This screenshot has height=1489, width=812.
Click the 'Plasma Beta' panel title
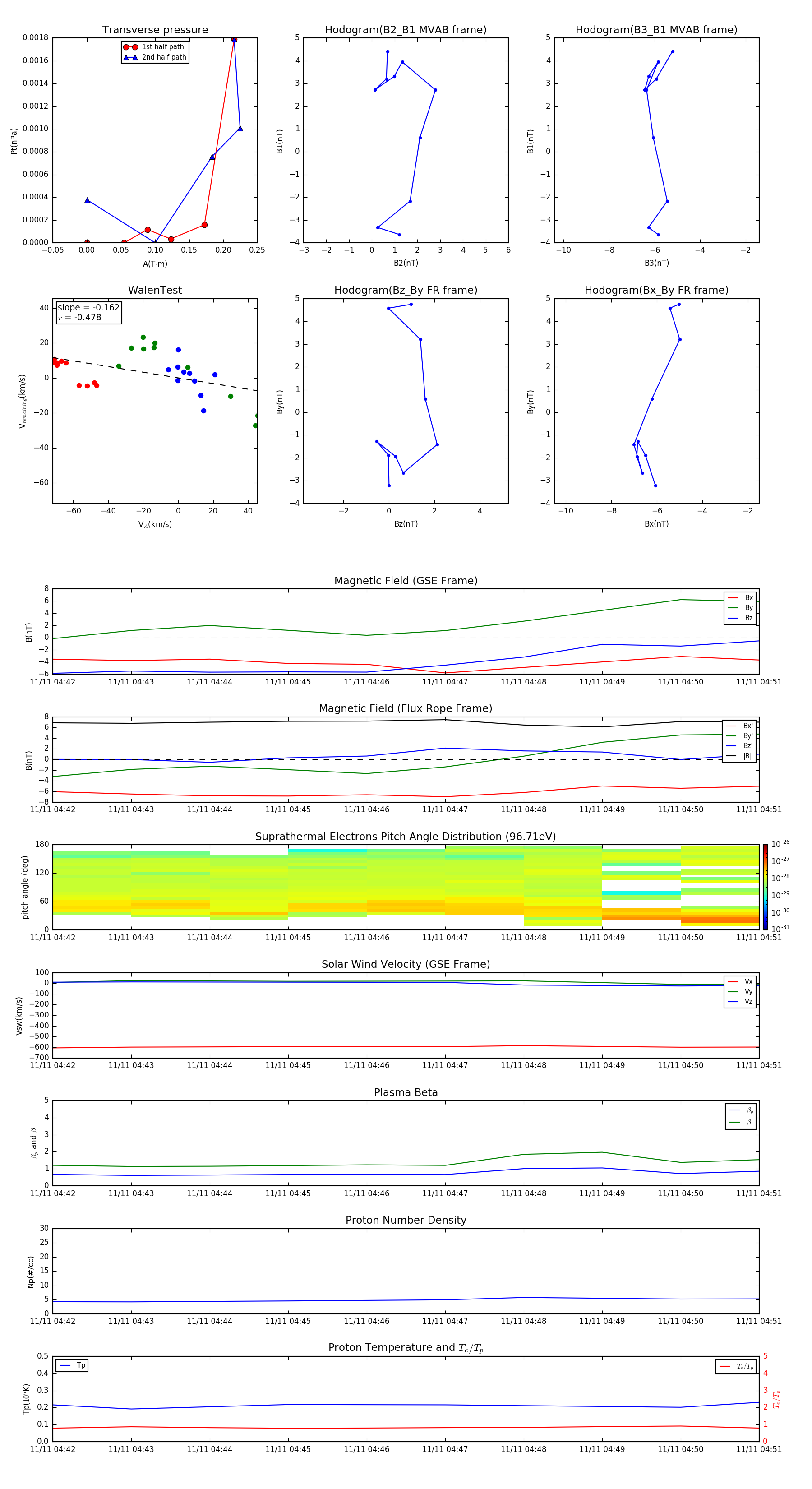pyautogui.click(x=406, y=1092)
